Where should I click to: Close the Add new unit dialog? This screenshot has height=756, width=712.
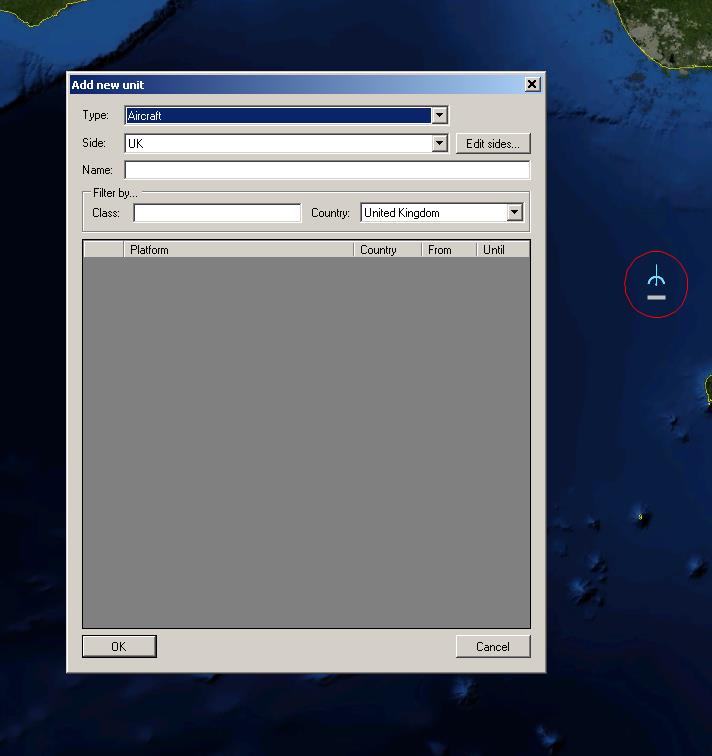coord(532,84)
